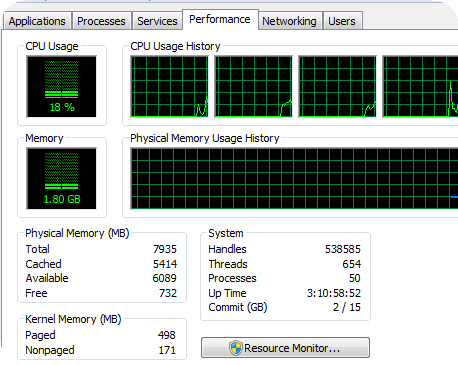Open the Users tab
Viewport: 458px width, 365px height.
[x=342, y=21]
